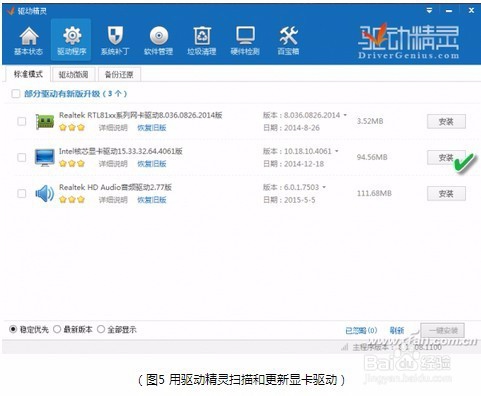Expand version dropdown 10.18.10.4061
Screen dimensions: 481x396
coord(337,151)
